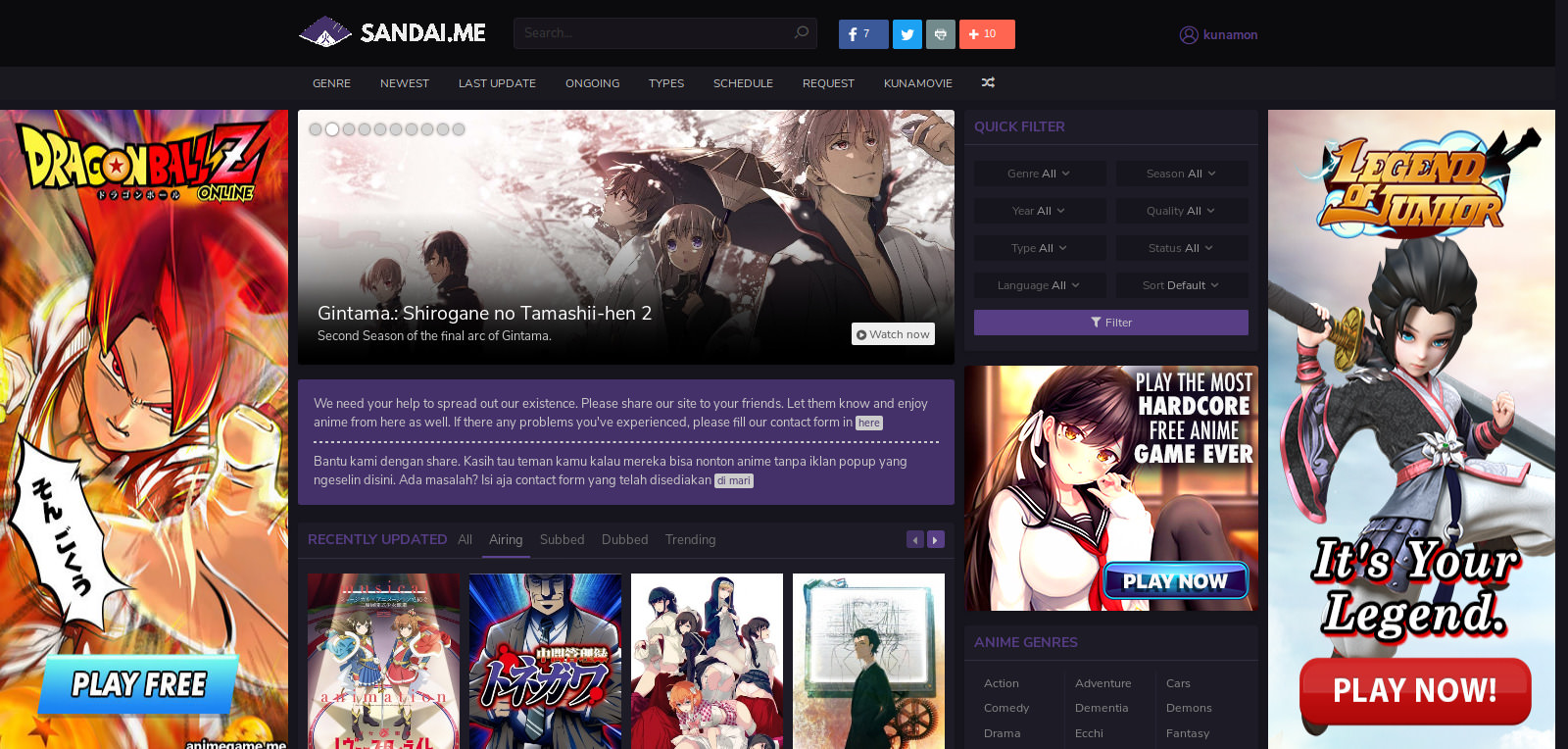This screenshot has width=1568, height=749.
Task: Open the Fantasy genre link
Action: 1188,733
